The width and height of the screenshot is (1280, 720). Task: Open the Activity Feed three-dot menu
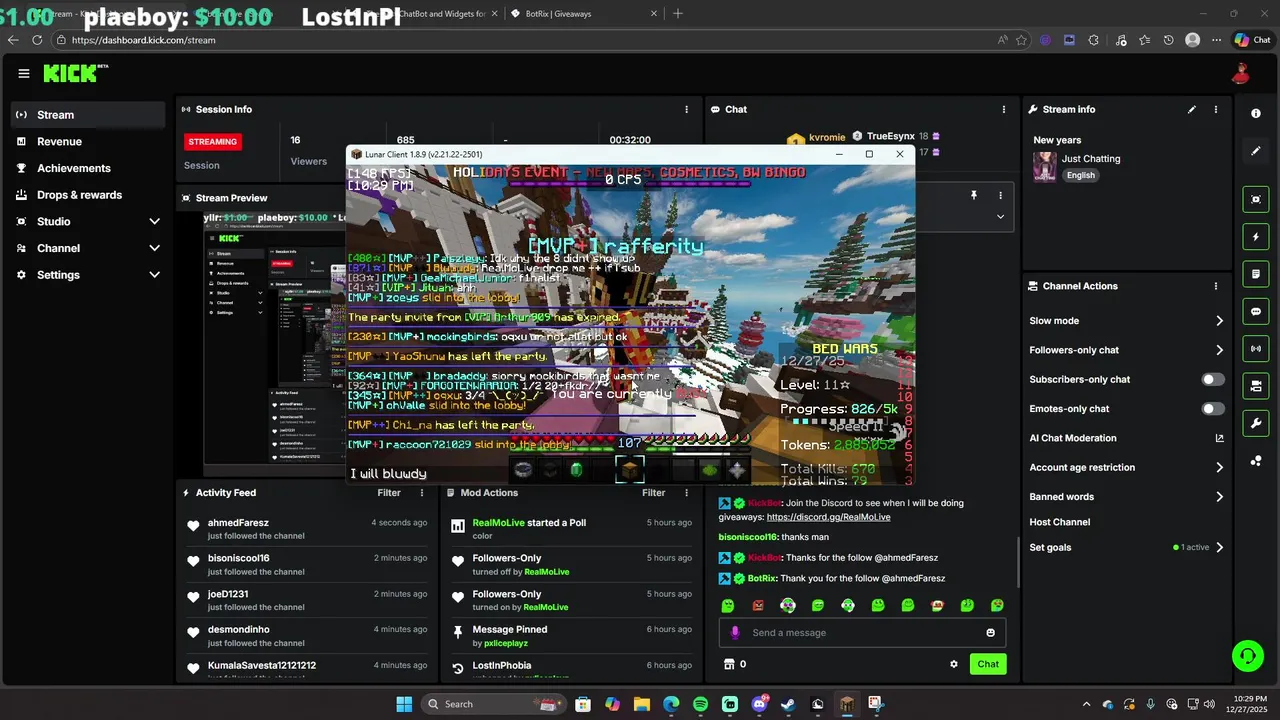coord(422,493)
